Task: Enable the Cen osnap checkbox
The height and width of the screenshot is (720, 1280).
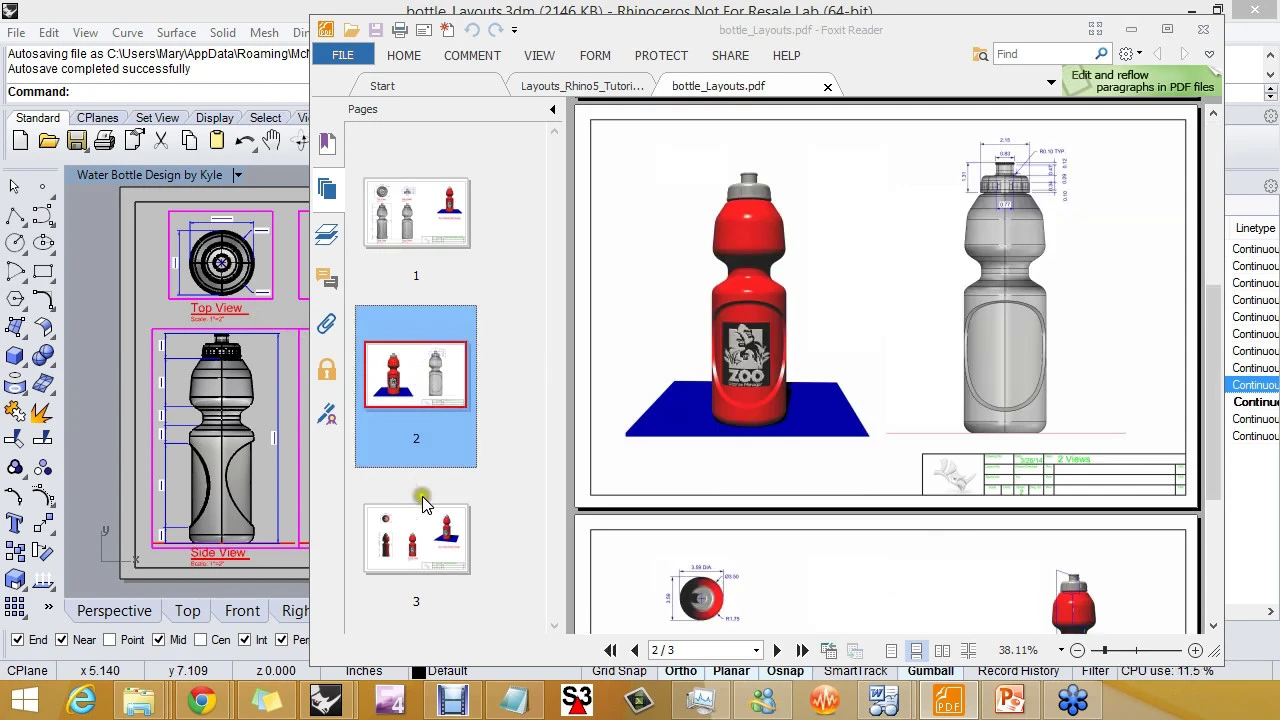Action: [200, 640]
